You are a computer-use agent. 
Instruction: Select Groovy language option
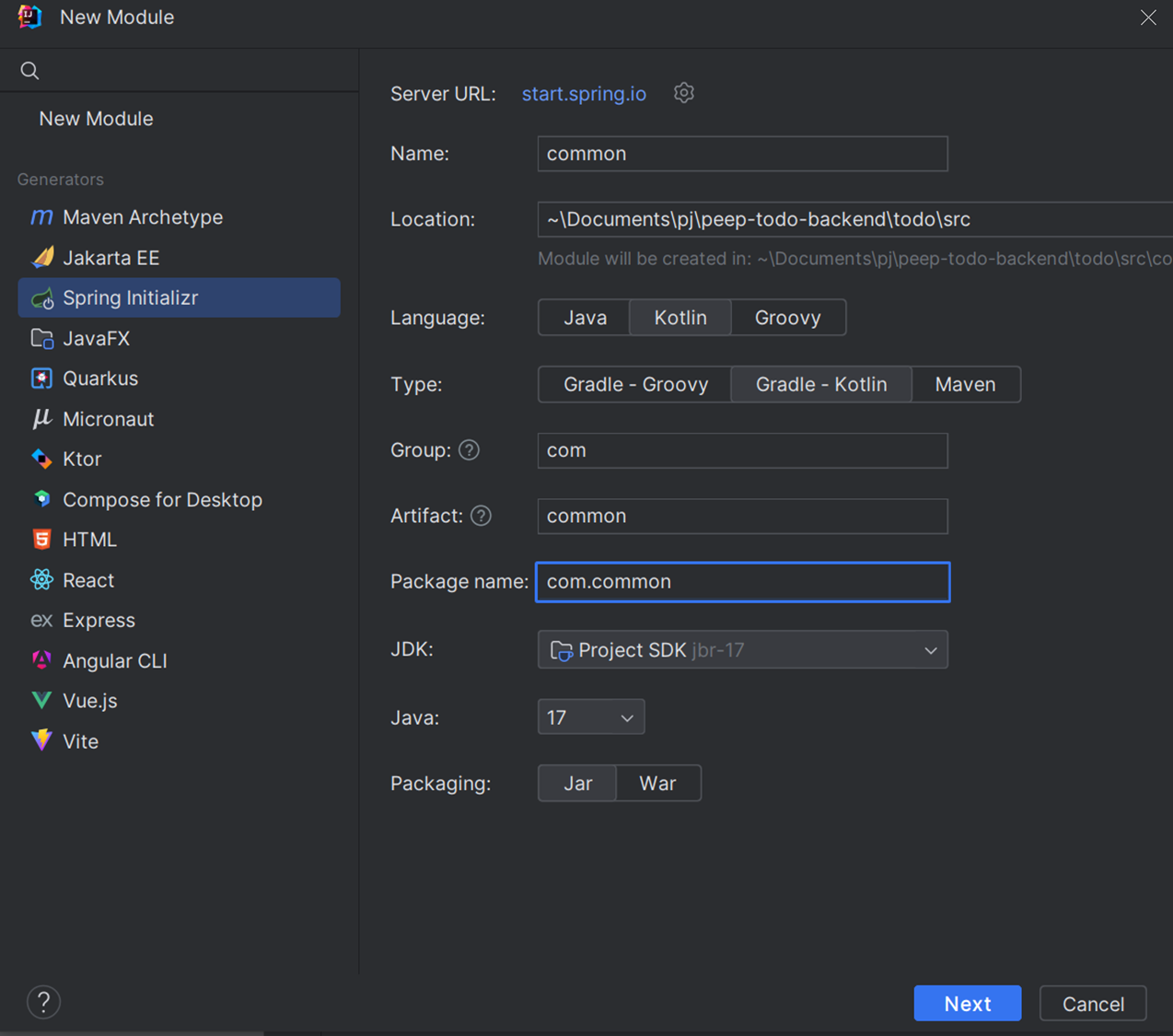[x=787, y=318]
